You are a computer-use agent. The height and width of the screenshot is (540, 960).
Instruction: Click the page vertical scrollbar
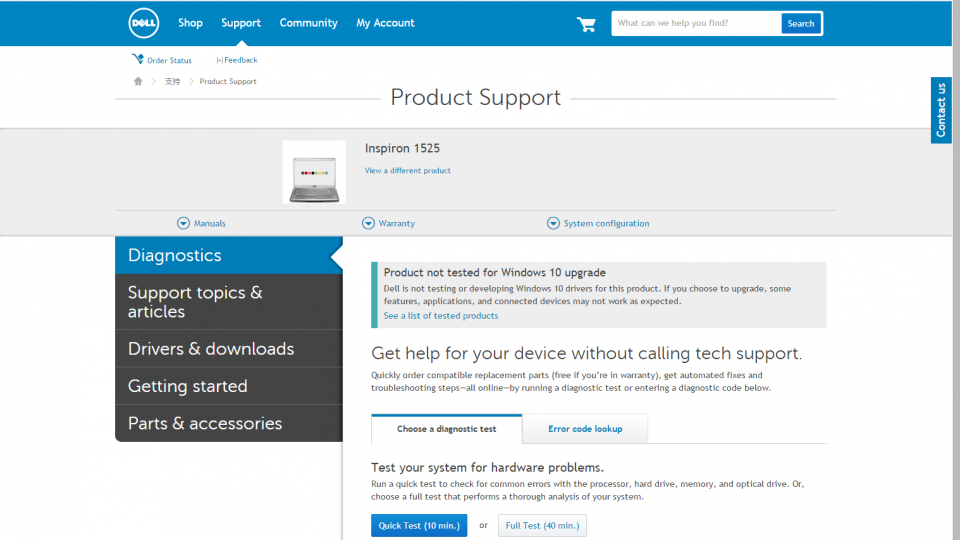[x=956, y=270]
